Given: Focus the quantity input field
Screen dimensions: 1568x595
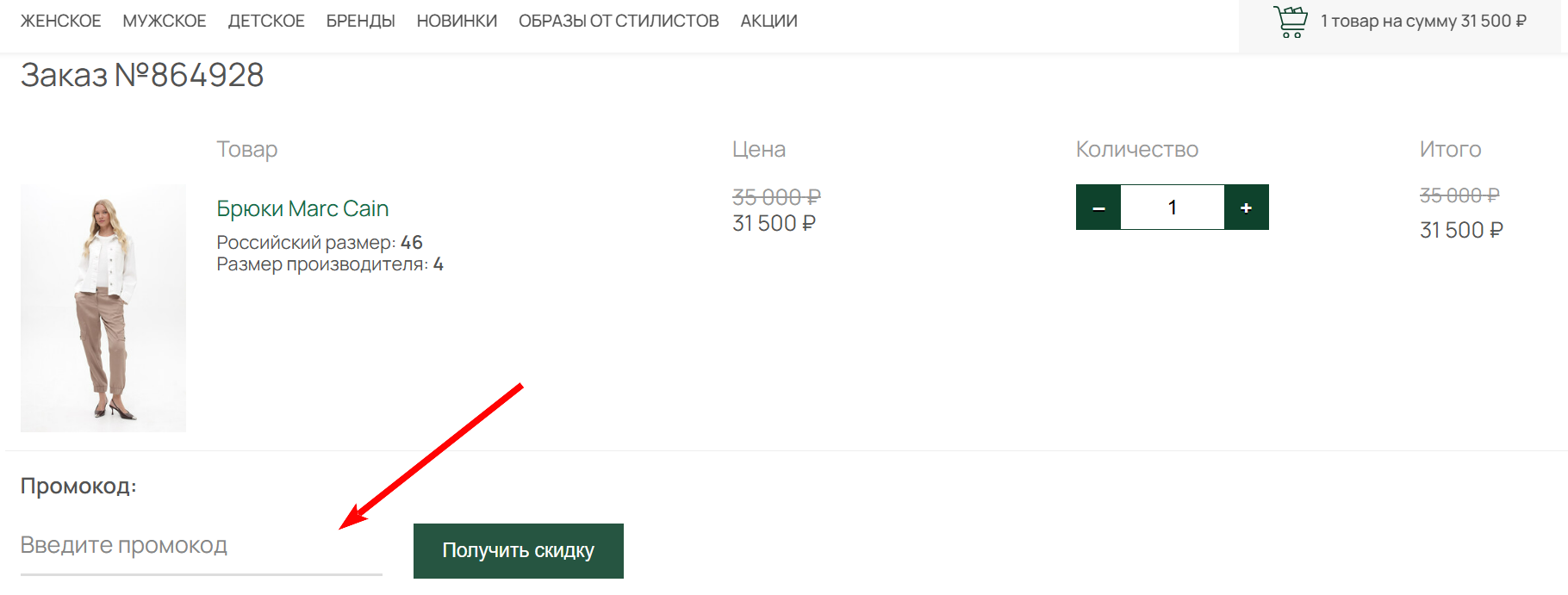Looking at the screenshot, I should [1172, 208].
